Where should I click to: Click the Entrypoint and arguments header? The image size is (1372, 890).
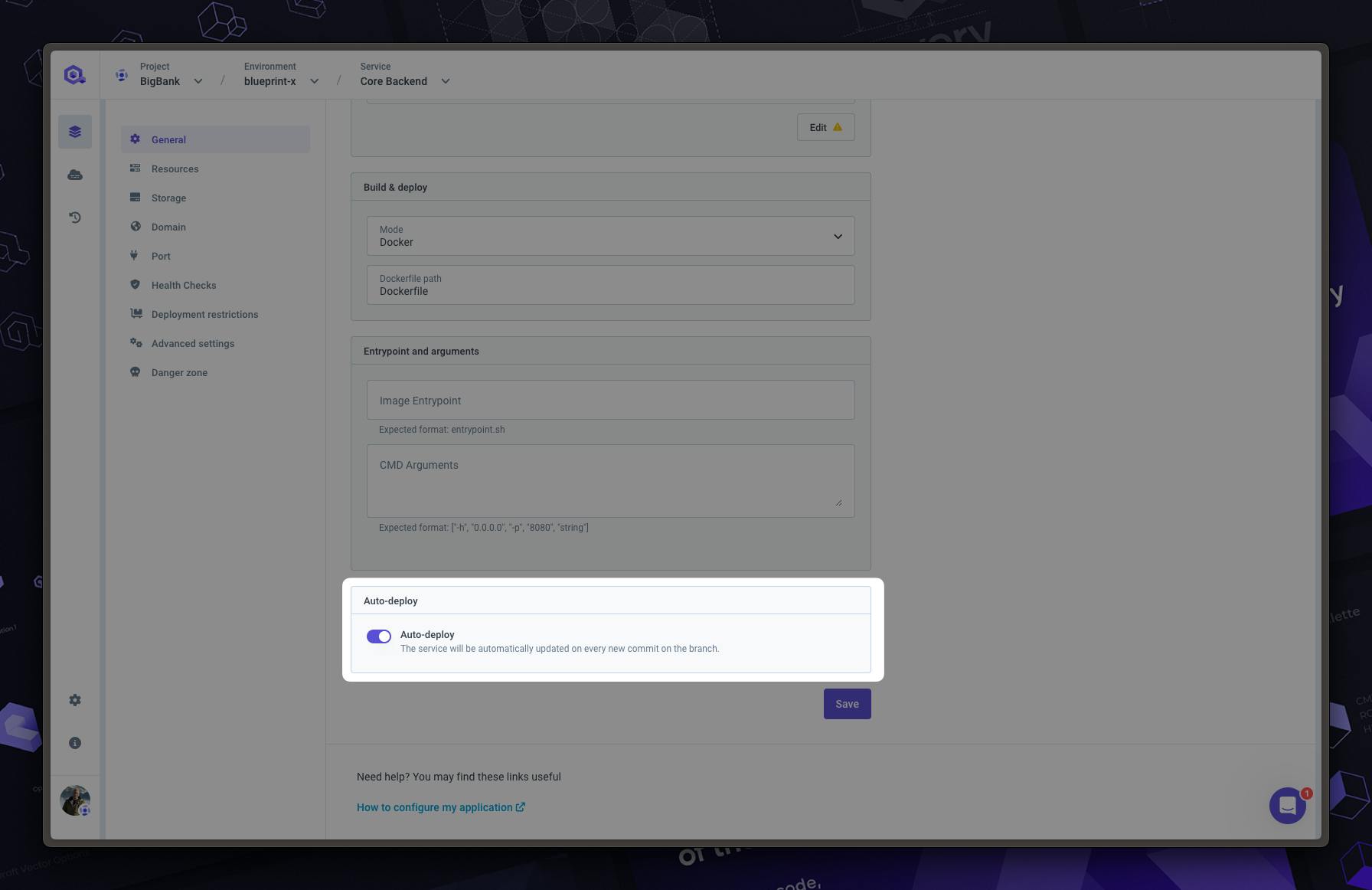pos(610,351)
